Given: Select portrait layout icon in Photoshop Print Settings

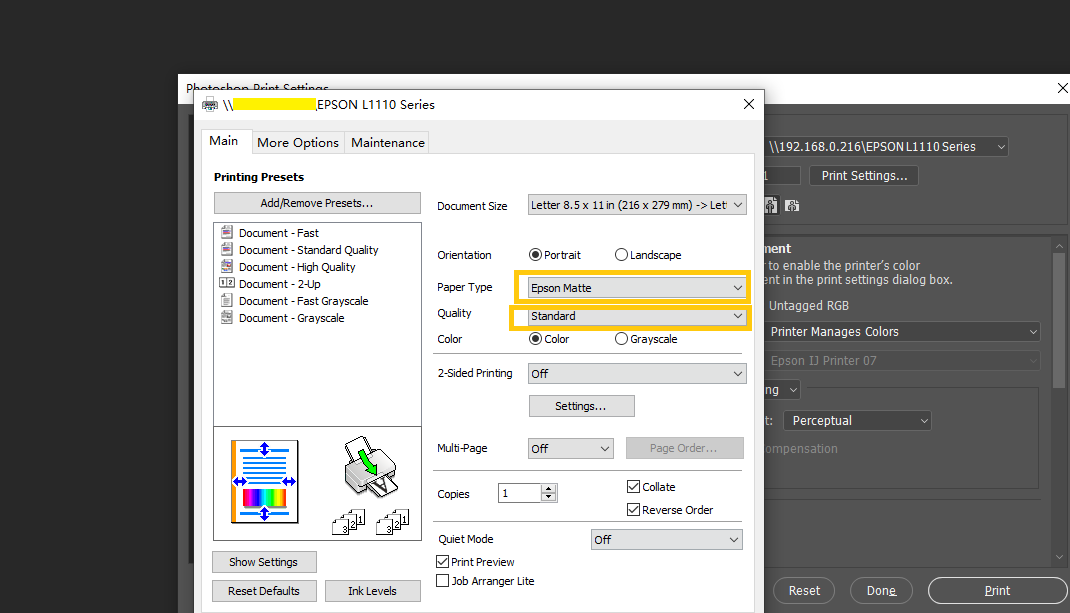Looking at the screenshot, I should pos(771,205).
